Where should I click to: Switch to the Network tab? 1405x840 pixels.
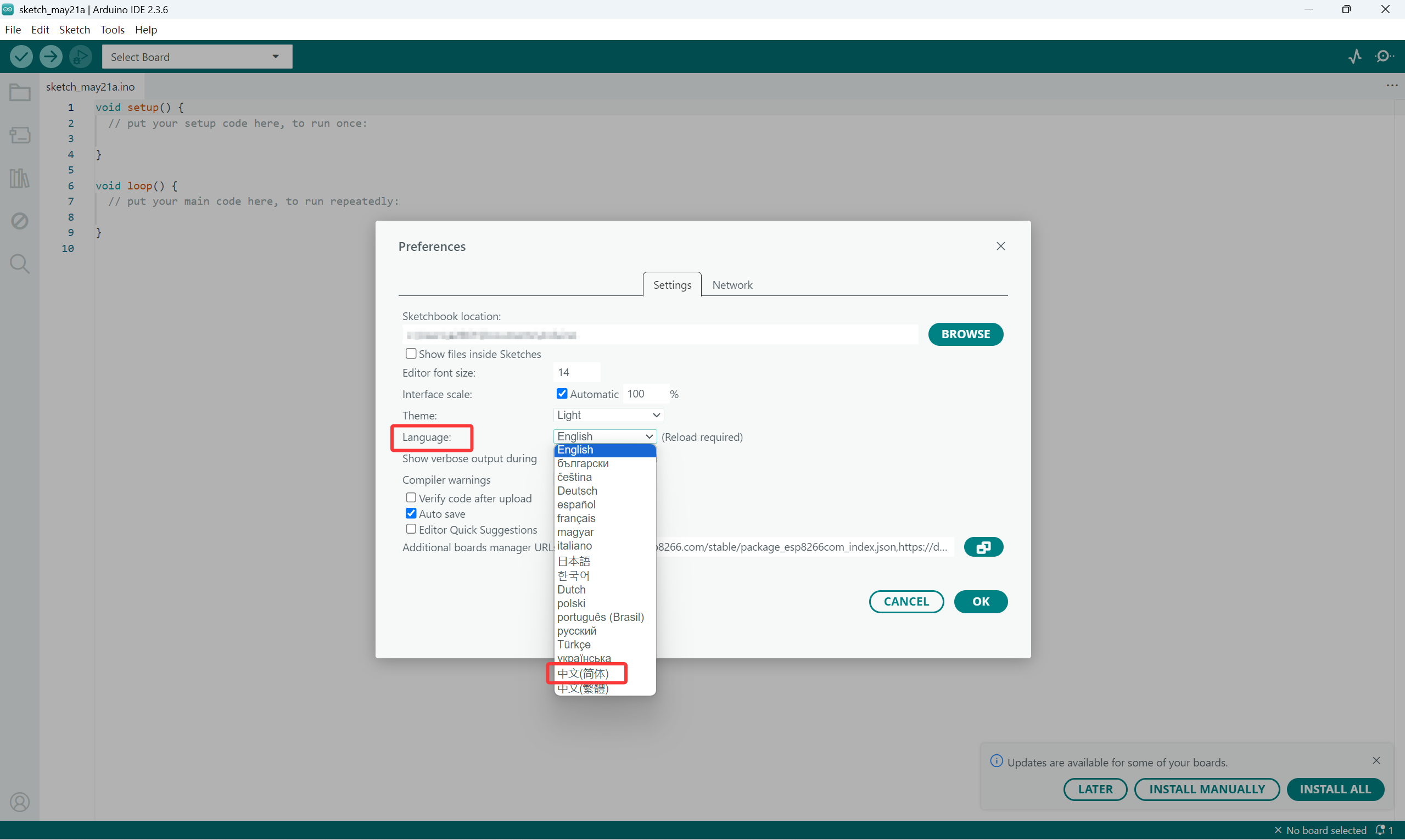pyautogui.click(x=732, y=285)
